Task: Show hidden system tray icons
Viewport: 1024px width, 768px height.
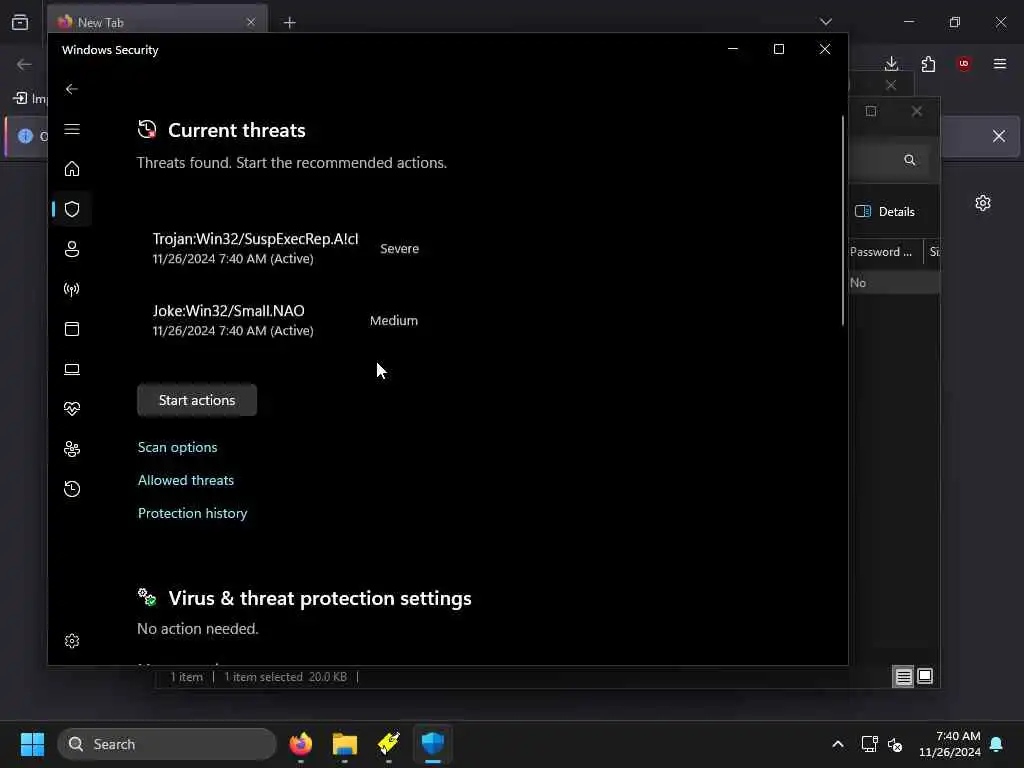Action: click(838, 744)
